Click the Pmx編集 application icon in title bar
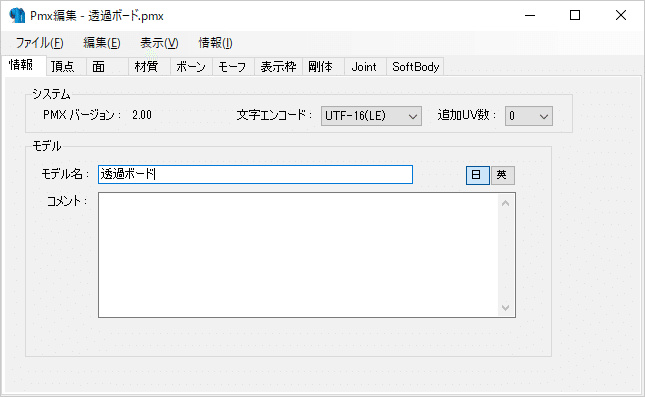645x397 pixels. point(17,16)
